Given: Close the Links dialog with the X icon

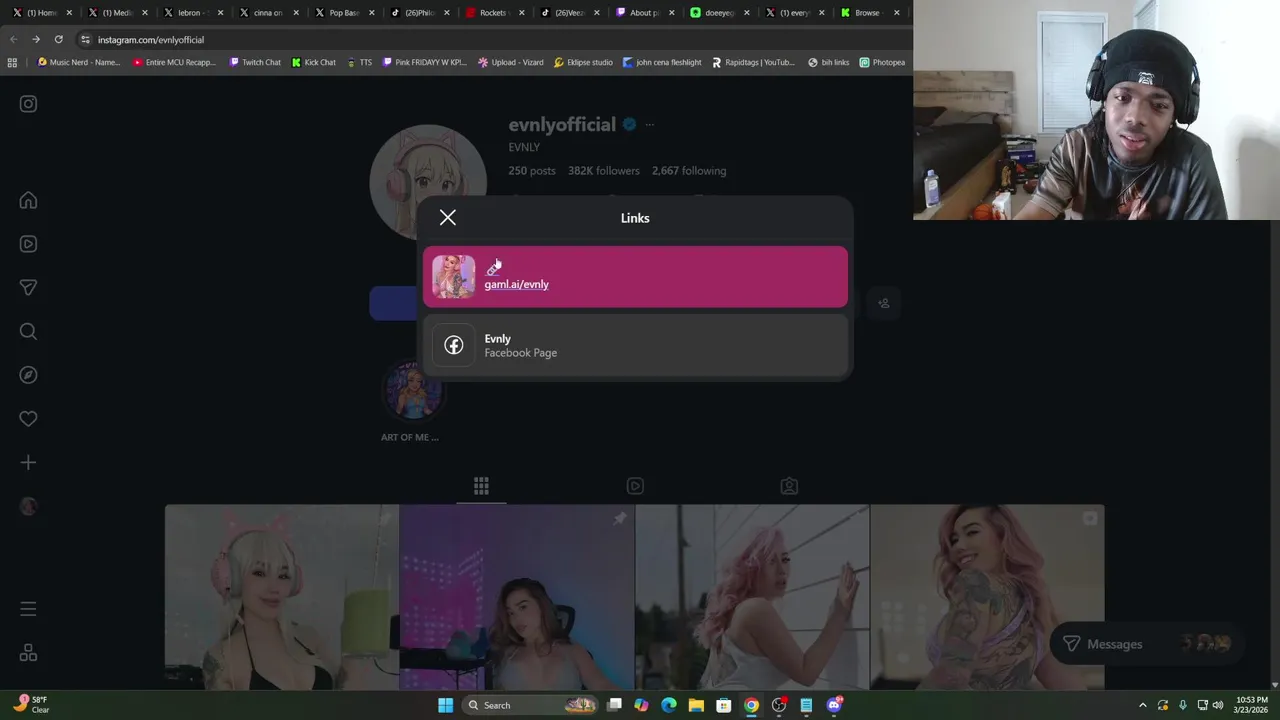Looking at the screenshot, I should click(447, 218).
